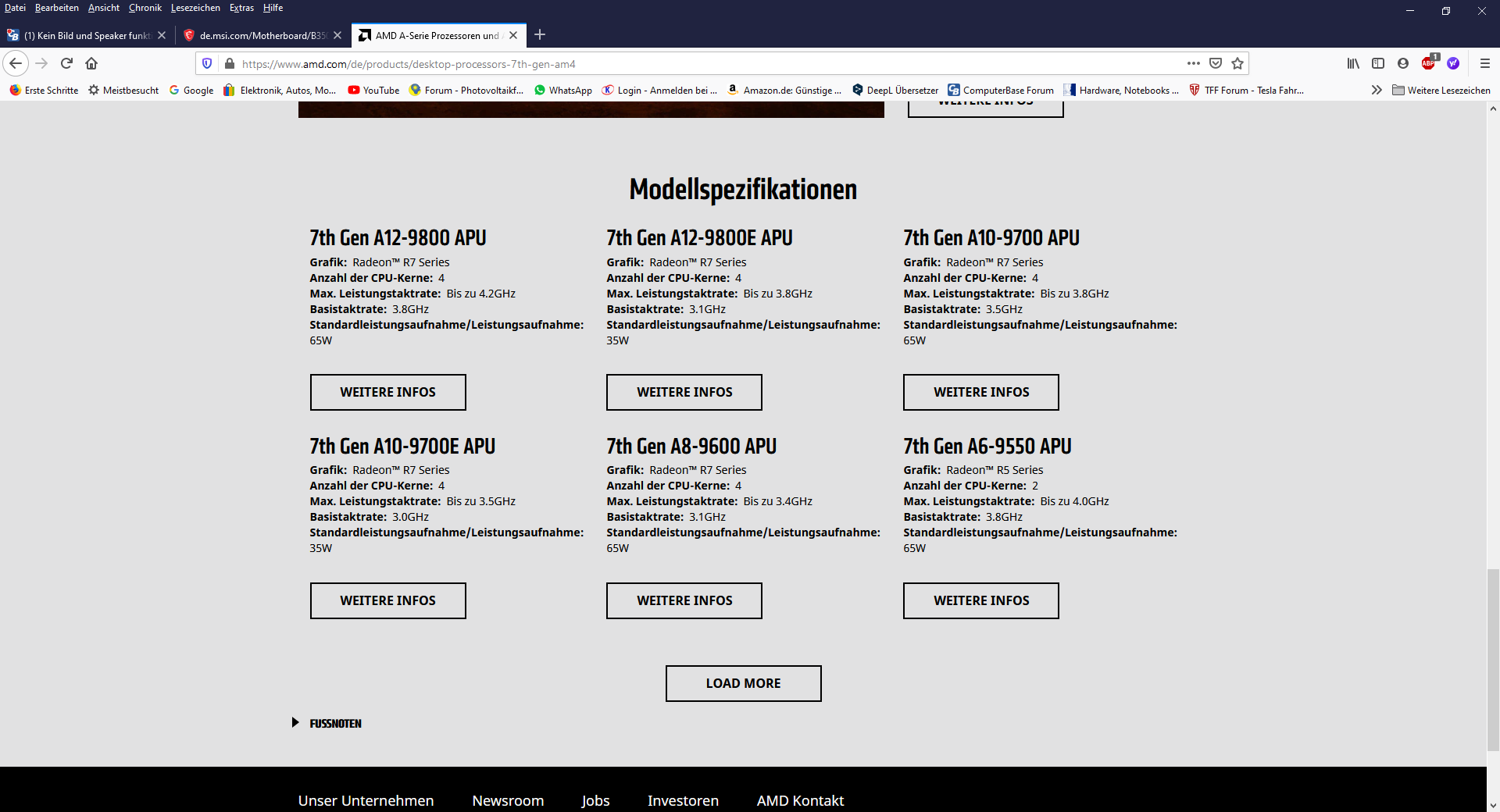Open Amazon.de bookmark
The width and height of the screenshot is (1500, 812).
point(784,90)
